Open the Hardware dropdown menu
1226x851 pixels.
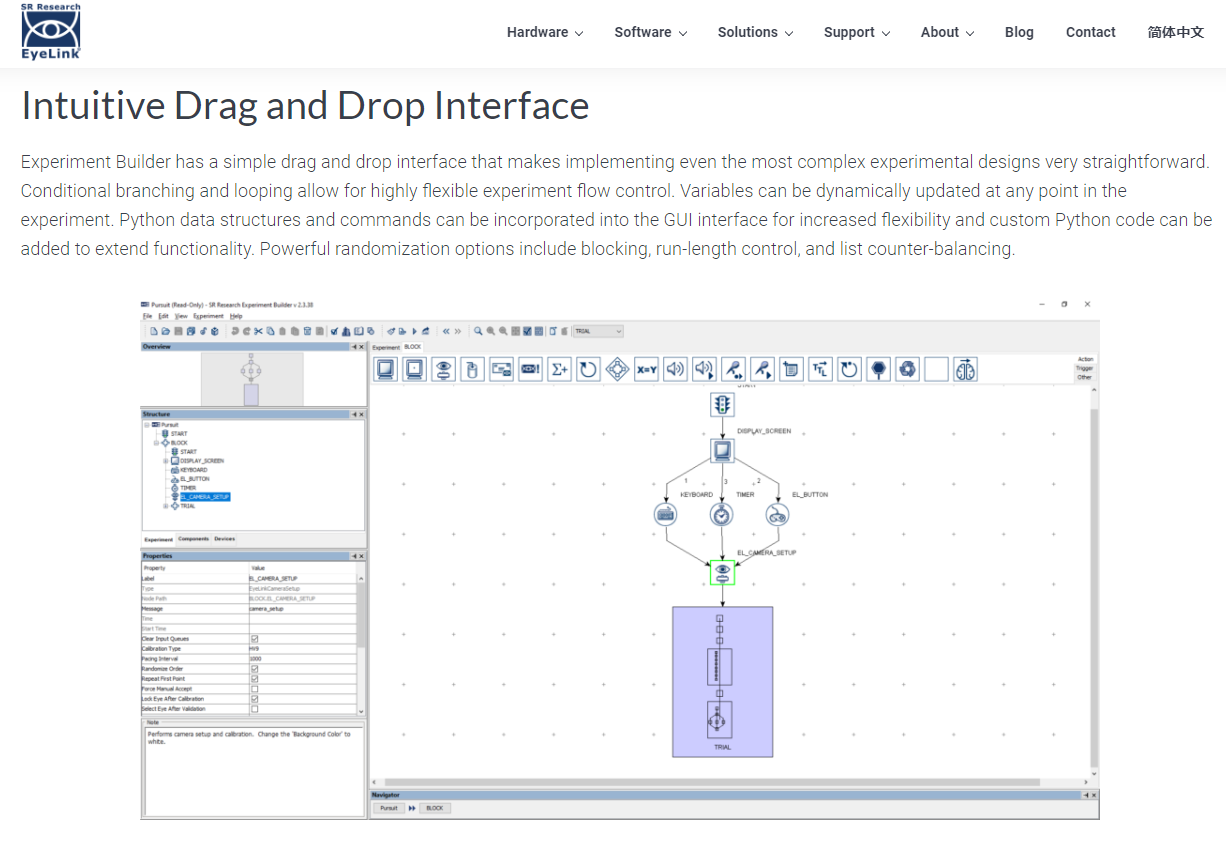point(545,32)
